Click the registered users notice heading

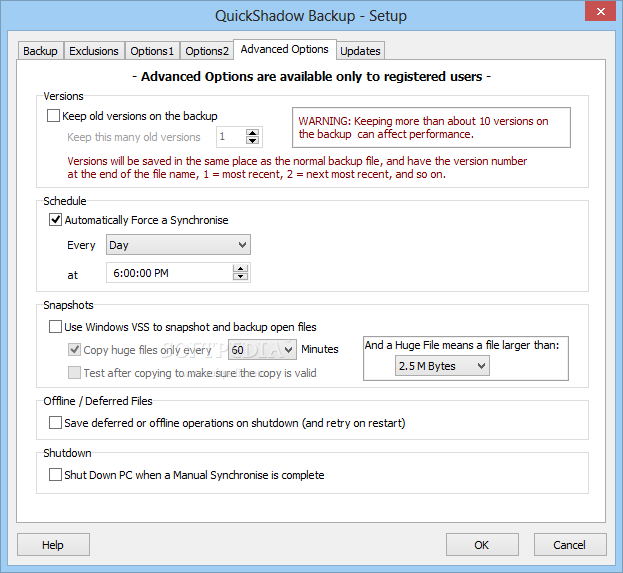[x=312, y=76]
